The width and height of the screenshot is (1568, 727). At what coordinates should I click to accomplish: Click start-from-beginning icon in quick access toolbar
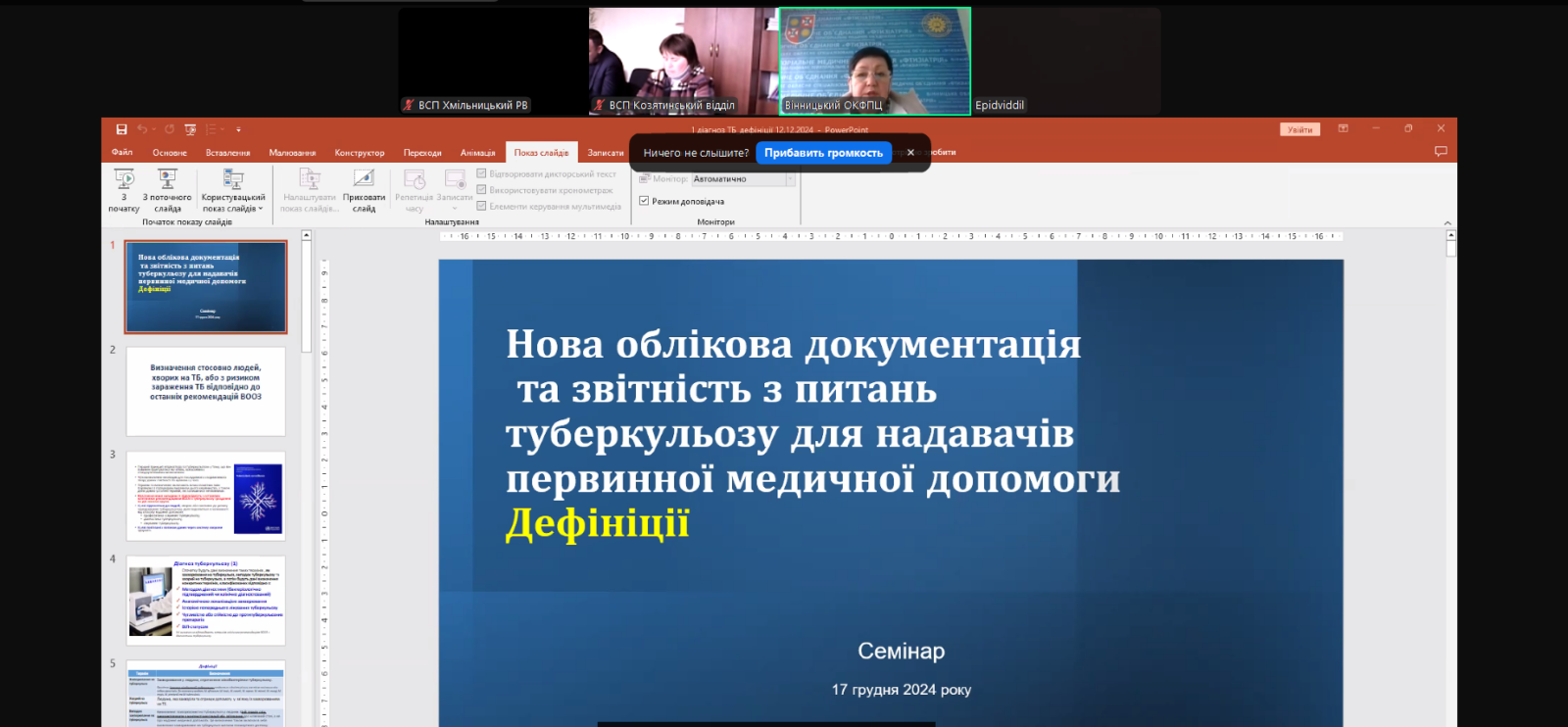[190, 129]
